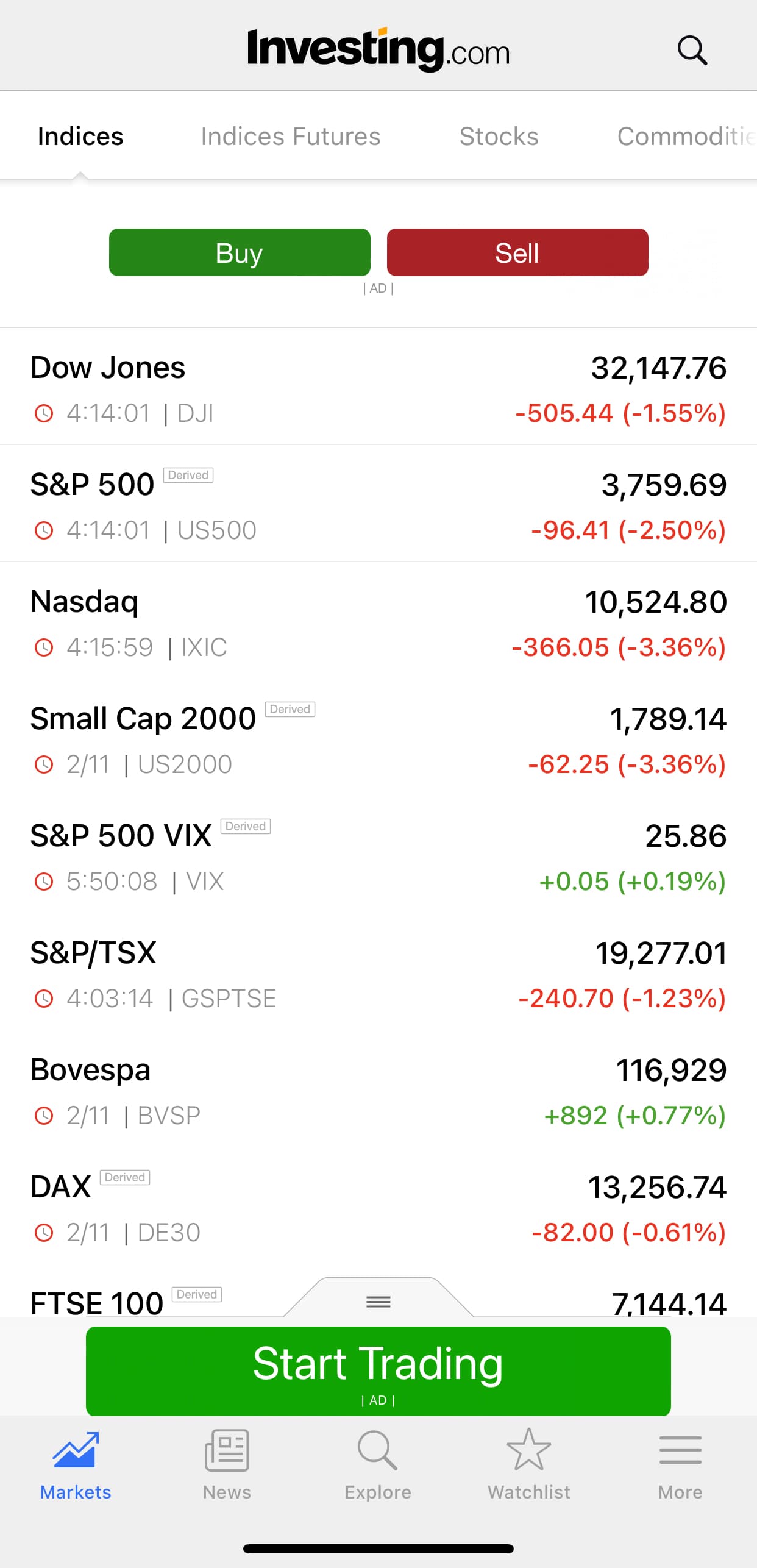Tap the search magnifier icon in header
This screenshot has width=757, height=1568.
click(x=692, y=50)
